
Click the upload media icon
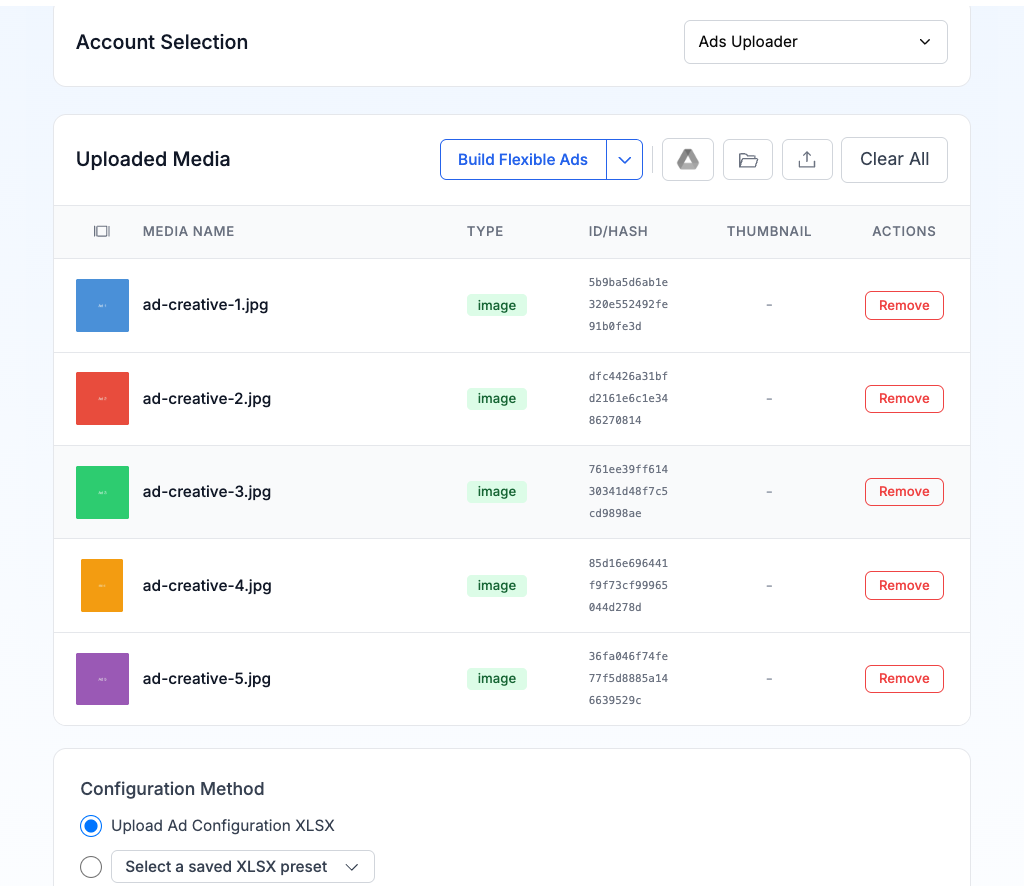point(807,160)
